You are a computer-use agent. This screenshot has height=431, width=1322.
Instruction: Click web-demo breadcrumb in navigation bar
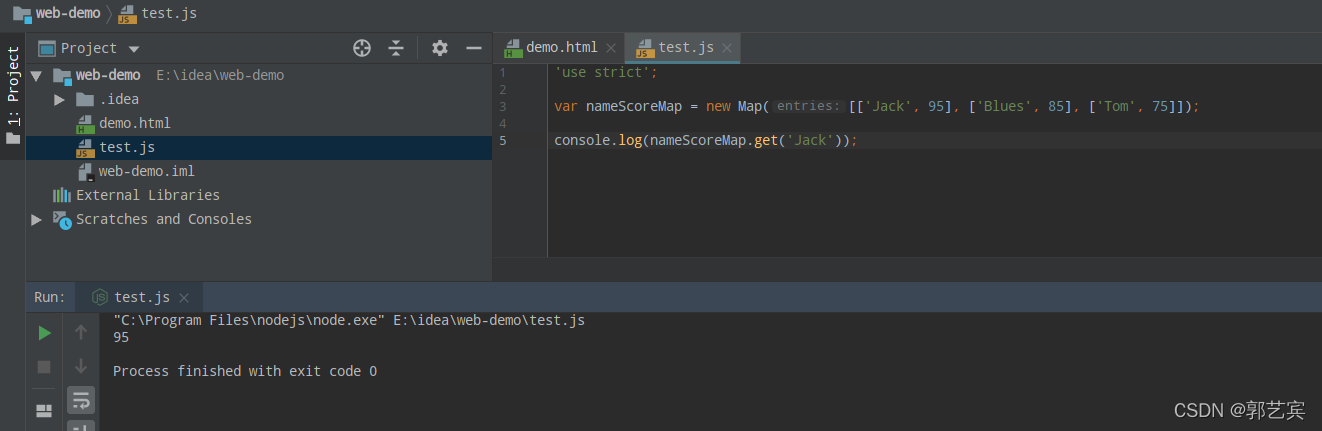(x=68, y=13)
